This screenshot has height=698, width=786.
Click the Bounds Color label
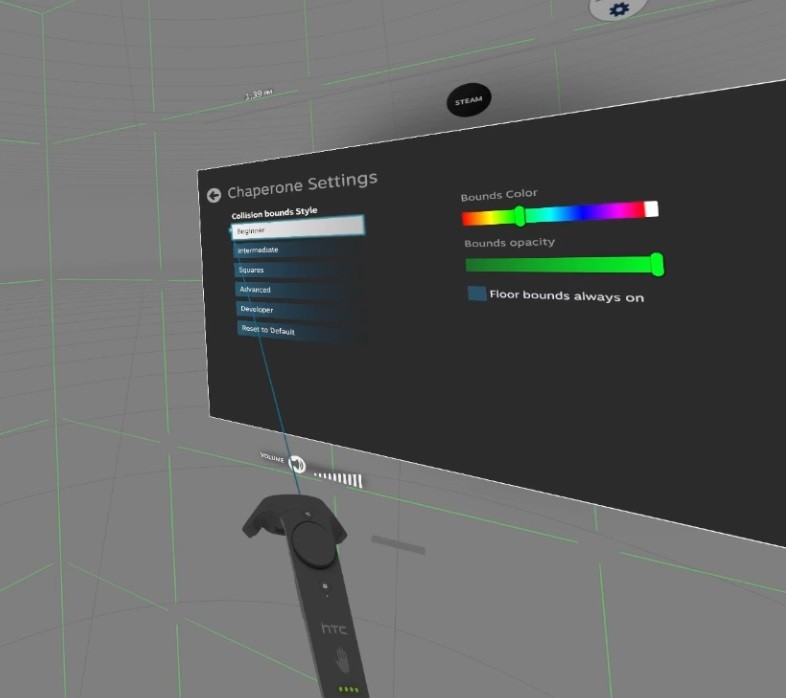point(499,195)
